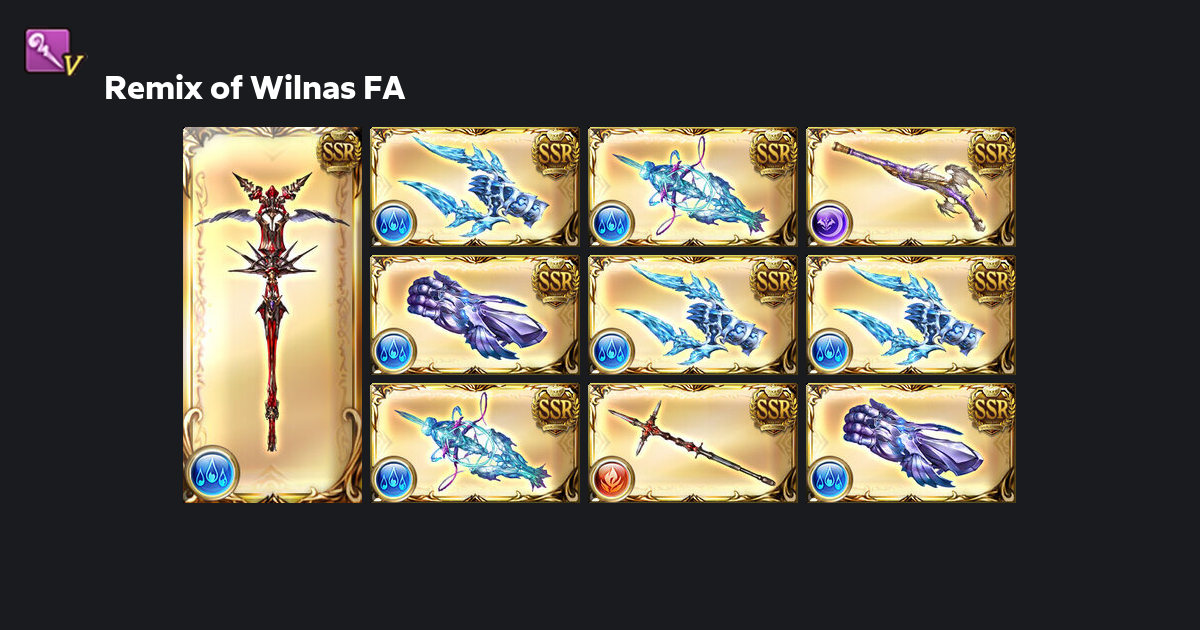Viewport: 1200px width, 630px height.
Task: Select the dark purple scepter weapon
Action: 911,186
